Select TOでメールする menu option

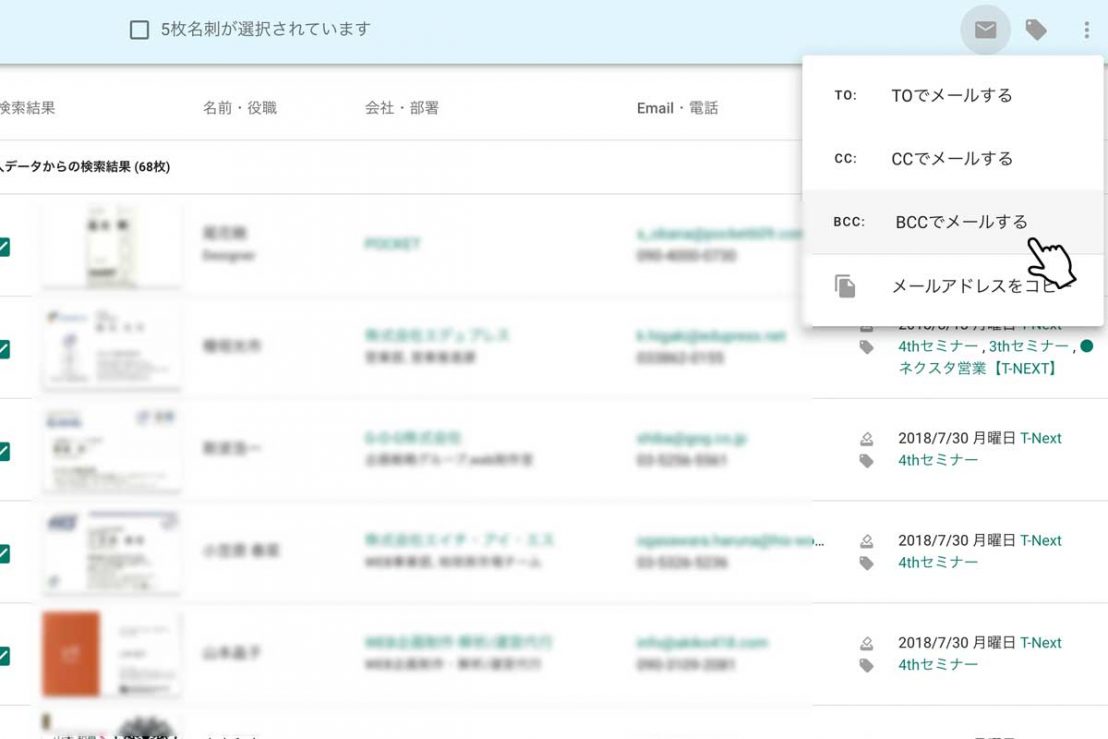coord(951,96)
